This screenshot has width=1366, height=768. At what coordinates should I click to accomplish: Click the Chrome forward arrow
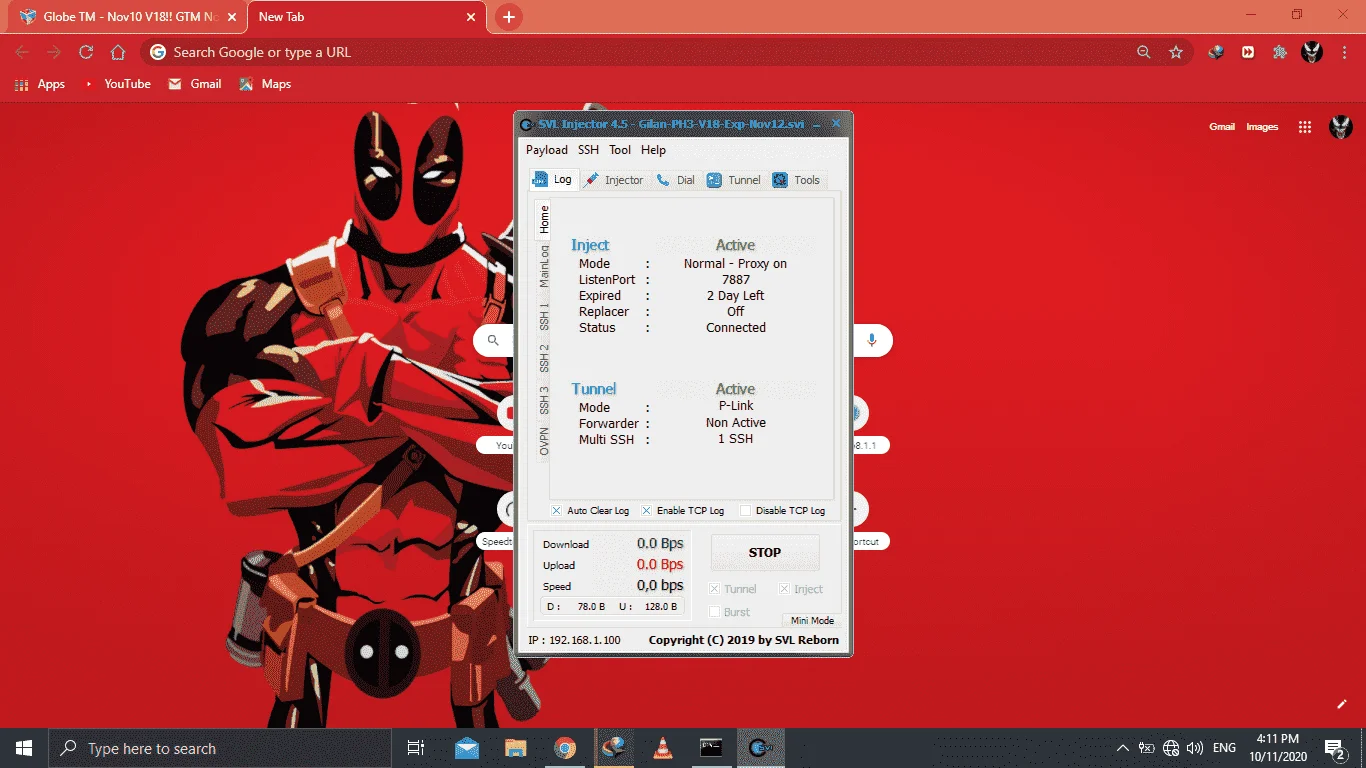click(x=54, y=52)
